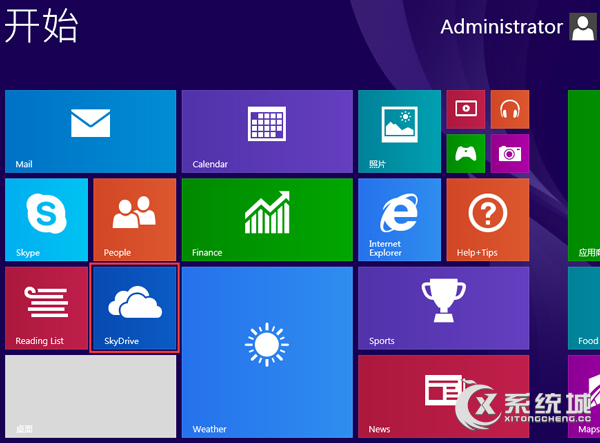Open the Food tile
Image resolution: width=600 pixels, height=443 pixels.
584,308
